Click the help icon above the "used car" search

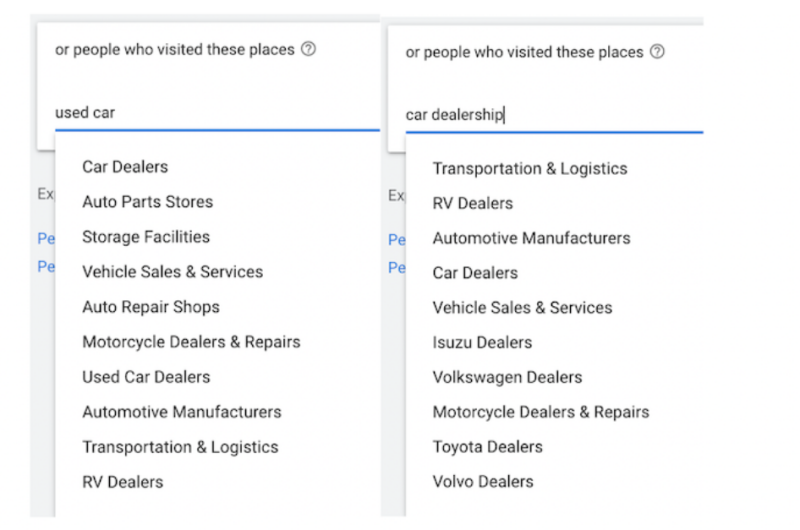[x=308, y=50]
